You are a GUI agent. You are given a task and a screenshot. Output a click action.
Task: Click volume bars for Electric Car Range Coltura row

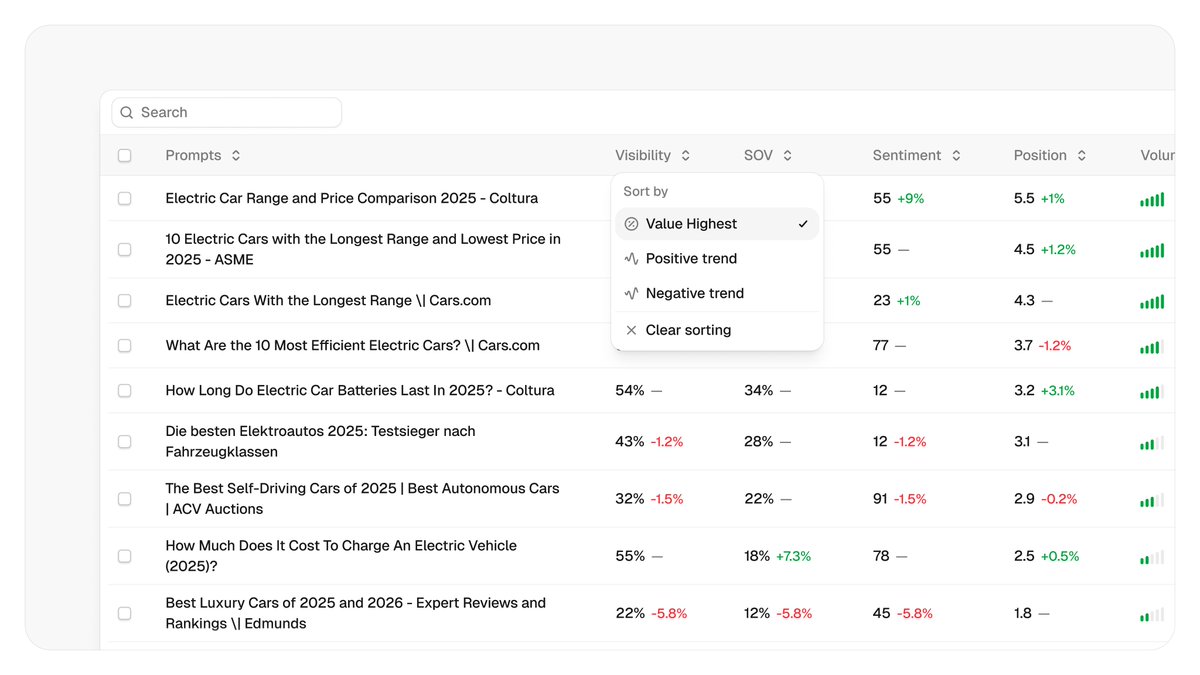1152,199
